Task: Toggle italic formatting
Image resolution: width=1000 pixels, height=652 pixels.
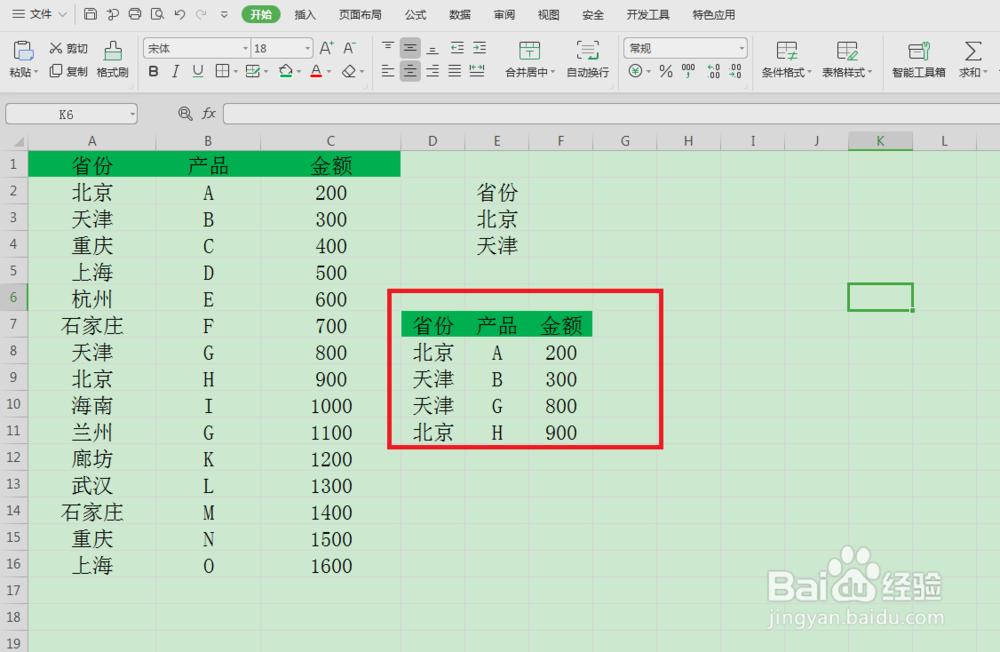Action: tap(175, 71)
